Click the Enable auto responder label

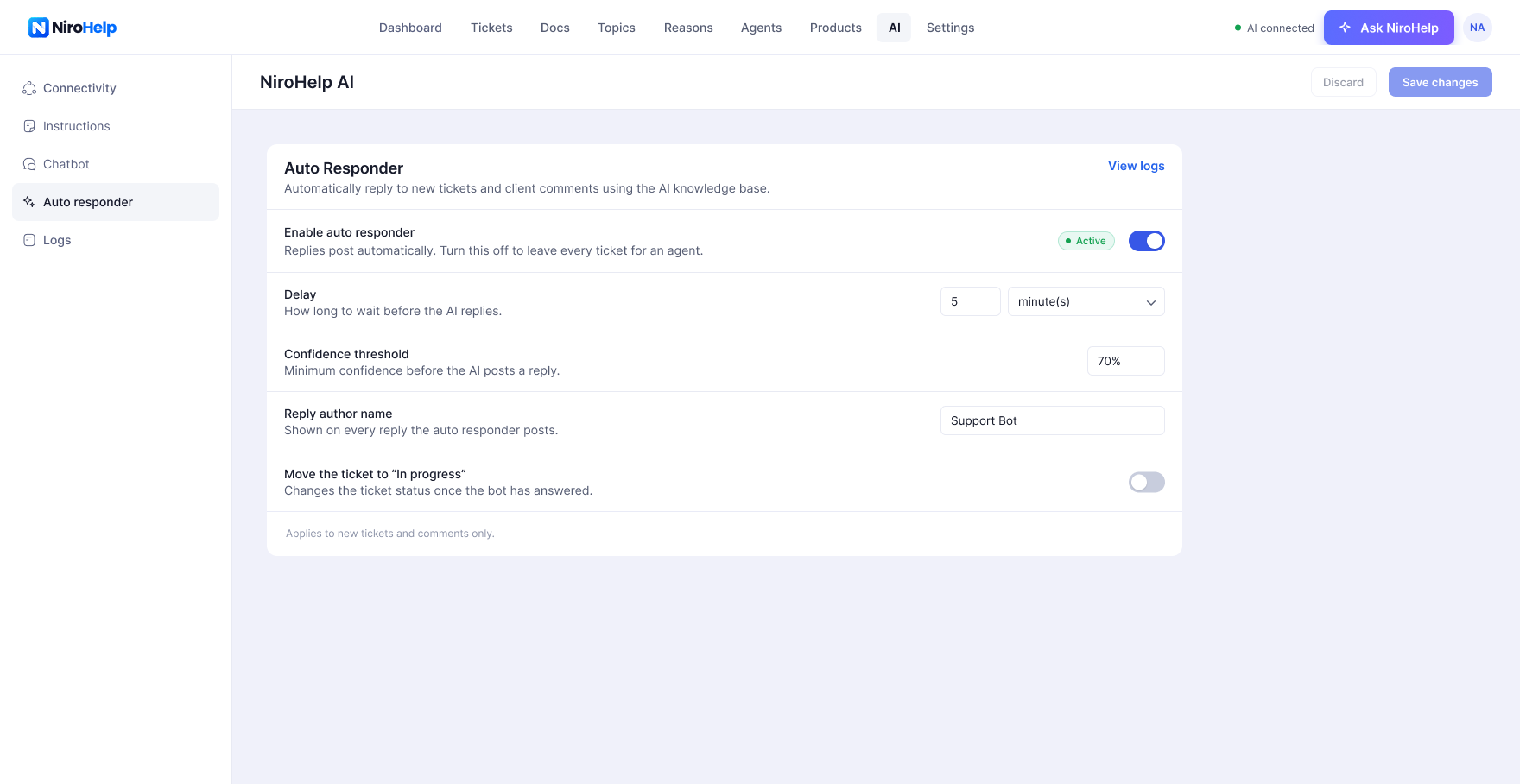click(x=349, y=232)
